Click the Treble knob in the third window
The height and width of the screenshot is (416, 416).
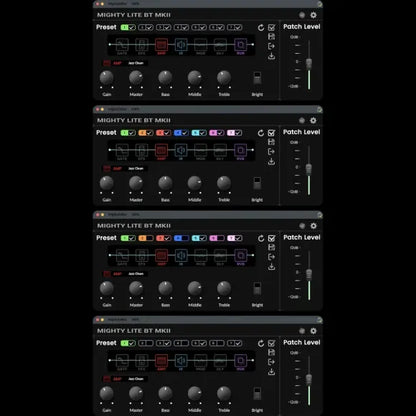(224, 288)
